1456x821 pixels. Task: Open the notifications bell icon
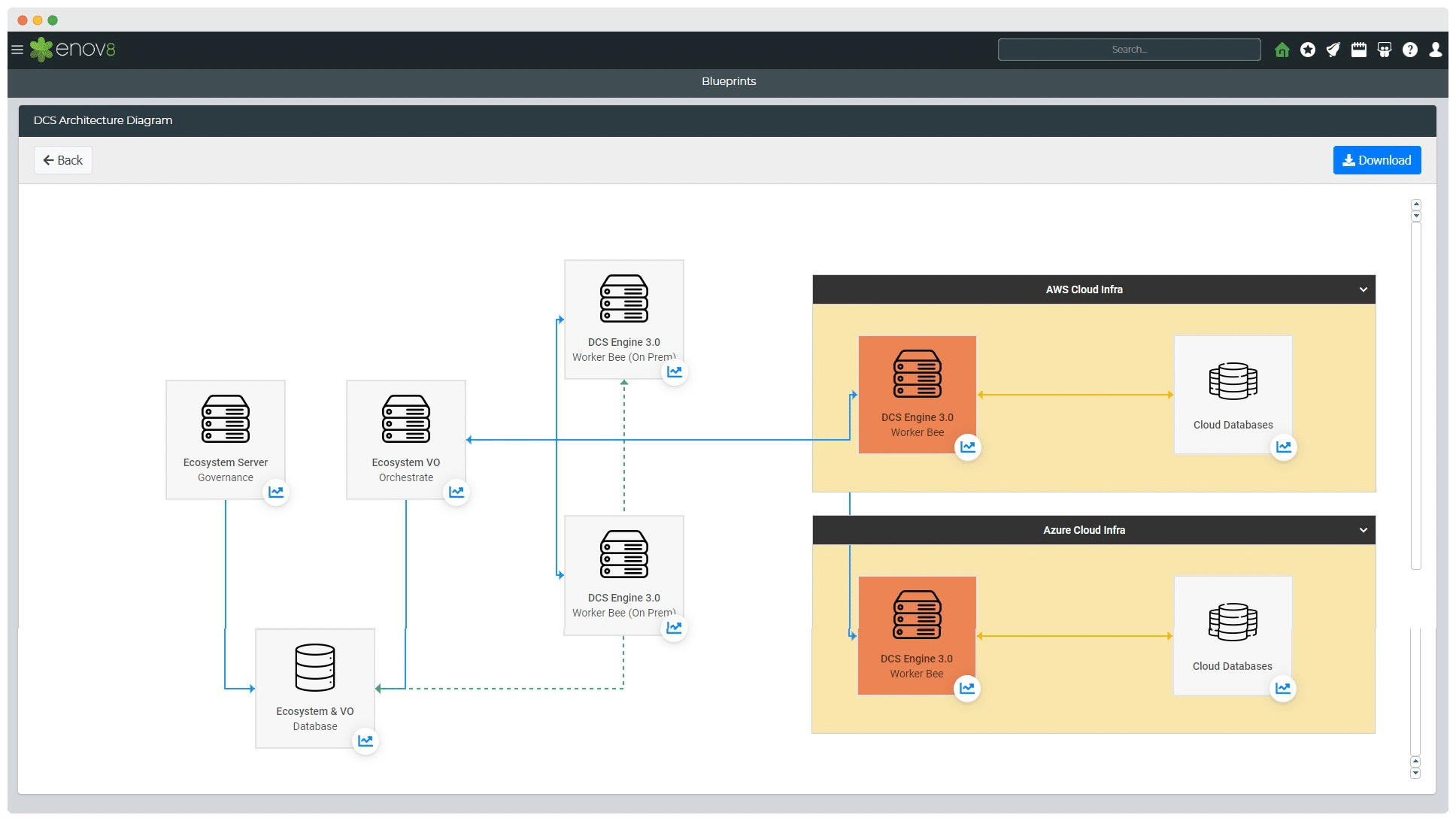coord(1333,49)
